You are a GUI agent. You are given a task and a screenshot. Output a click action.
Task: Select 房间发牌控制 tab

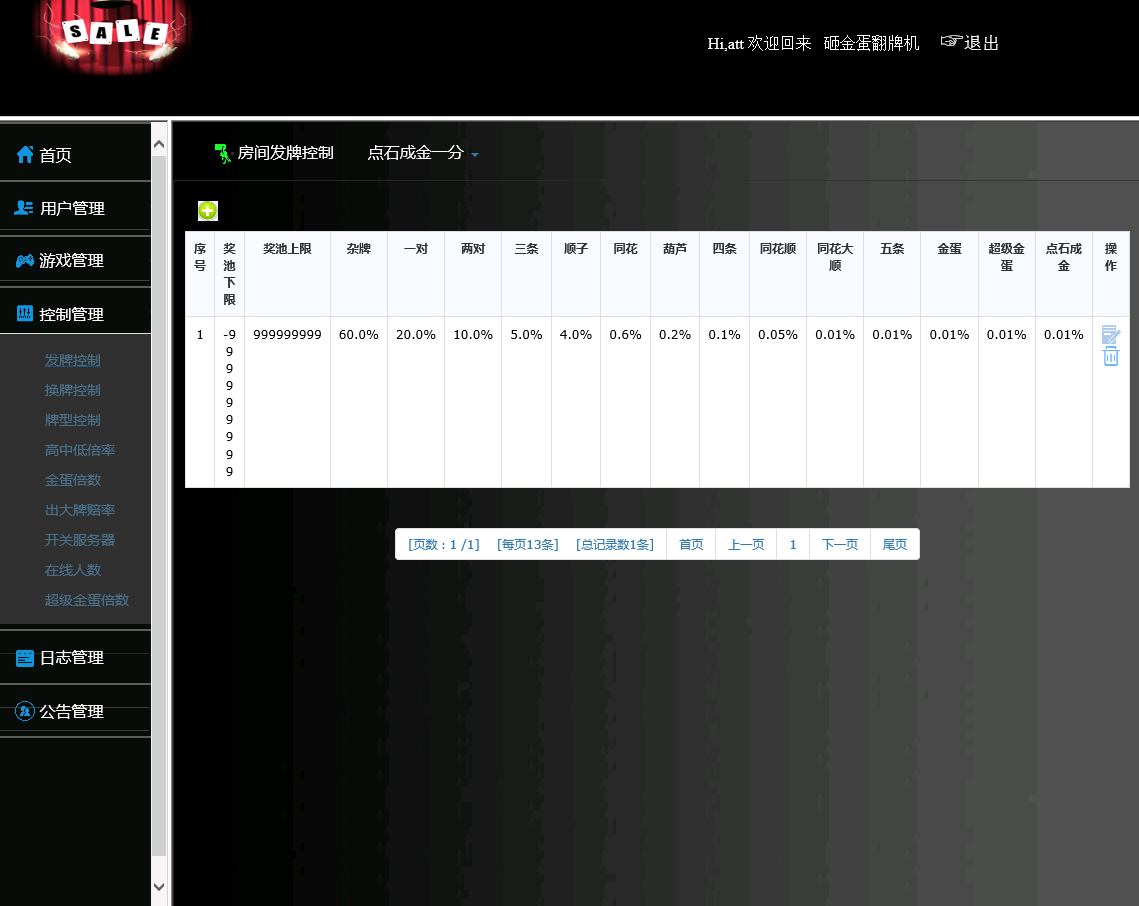click(284, 153)
